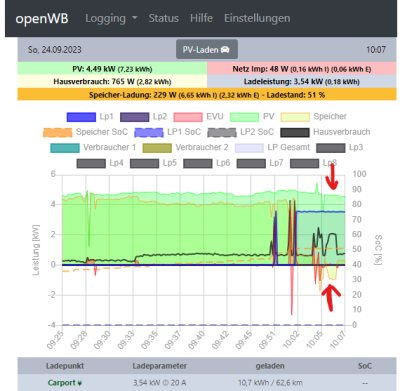Toggle the LP1 SoC legend entry

[x=168, y=132]
